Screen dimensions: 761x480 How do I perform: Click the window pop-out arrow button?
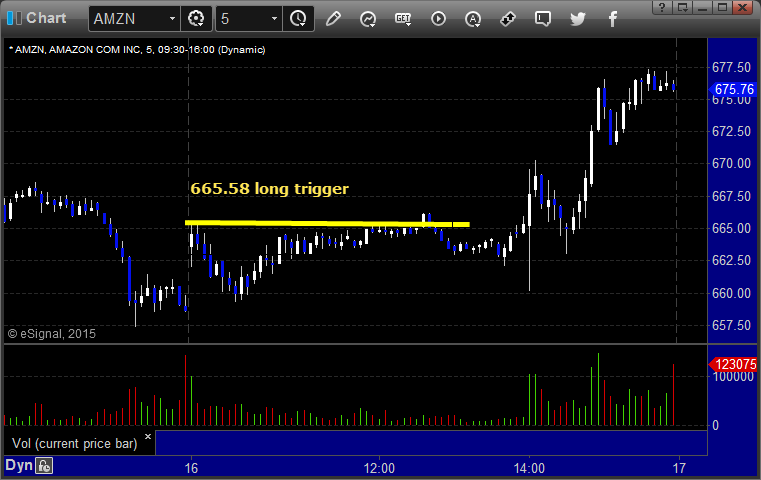pyautogui.click(x=682, y=7)
